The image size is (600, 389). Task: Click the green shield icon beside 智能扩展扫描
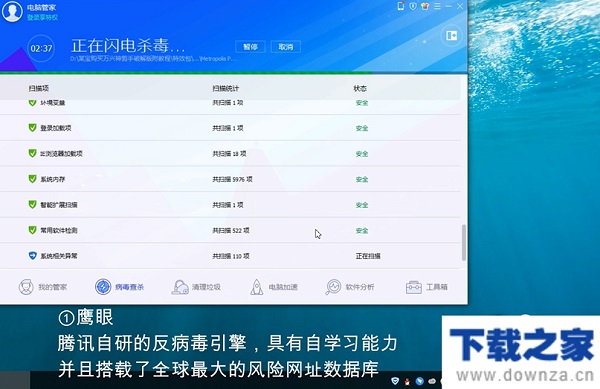(33, 205)
